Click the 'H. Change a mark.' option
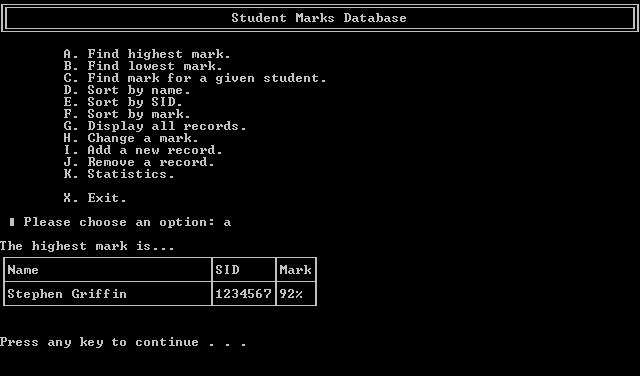640x376 pixels. (131, 138)
